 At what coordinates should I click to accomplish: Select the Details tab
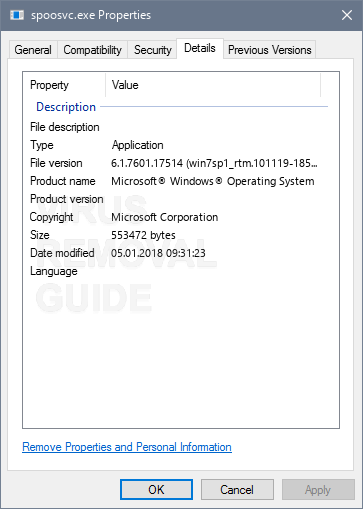pyautogui.click(x=200, y=48)
